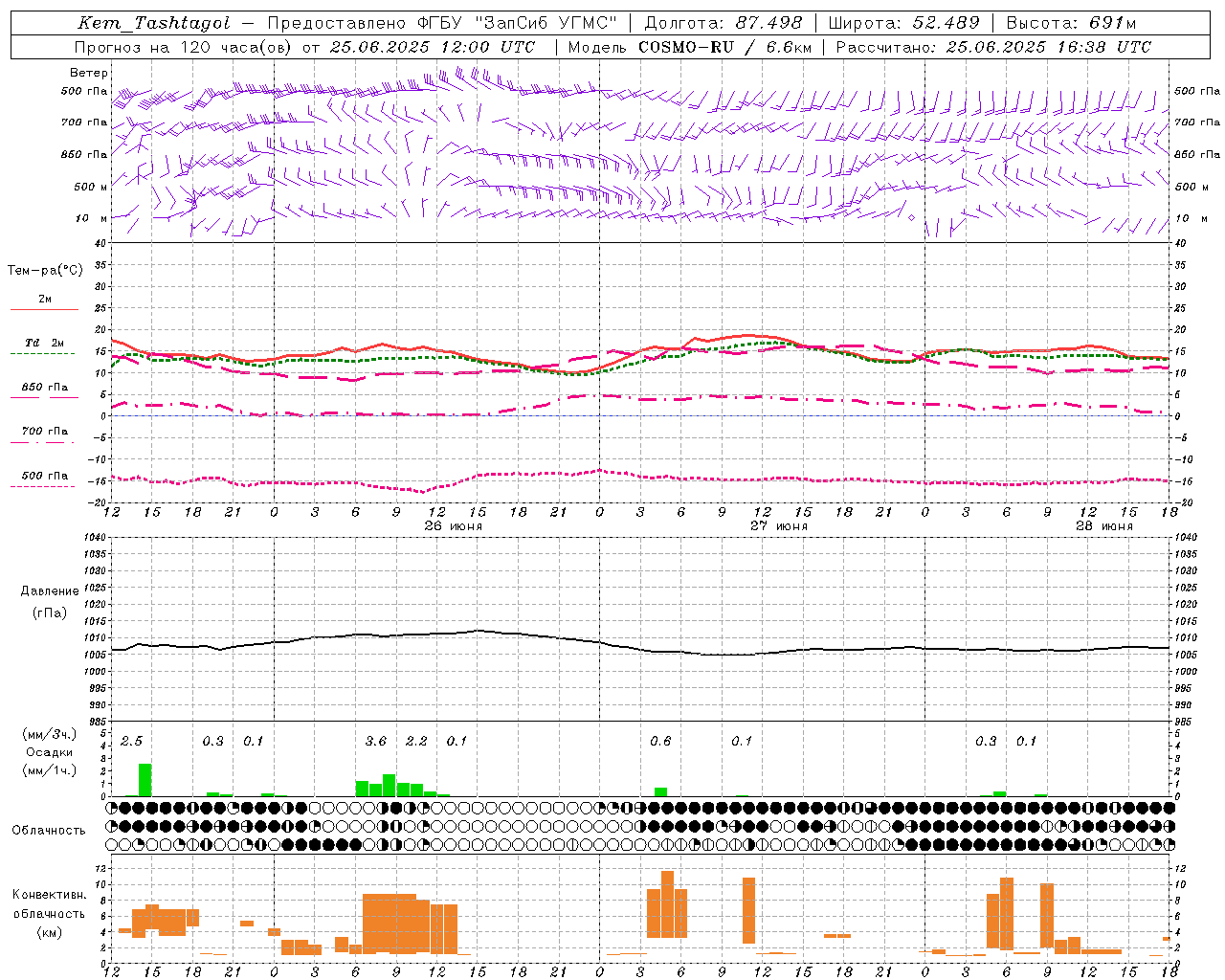Click the Рассчитано: 25.06.2025 16:38 UTC text
Viewport: 1225px width, 980px height.
[993, 47]
